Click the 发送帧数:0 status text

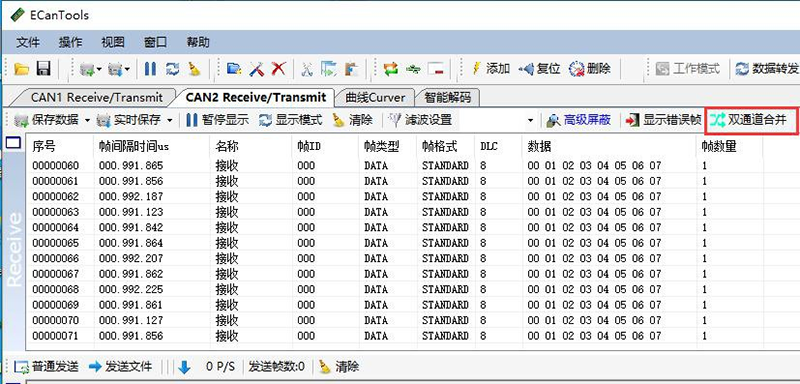[277, 366]
